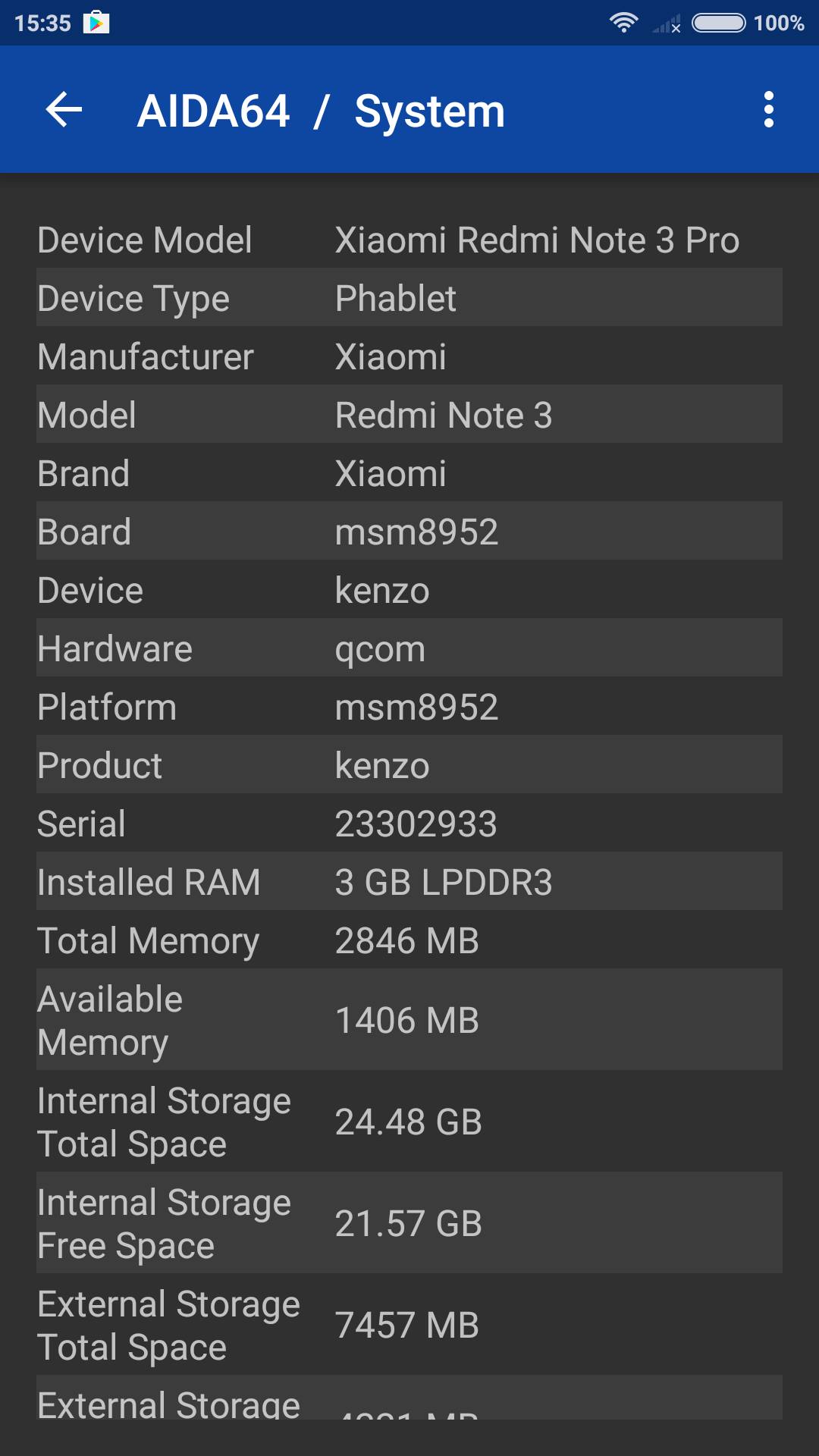
Task: Tap the Total Memory 2846 MB row
Action: click(x=409, y=940)
